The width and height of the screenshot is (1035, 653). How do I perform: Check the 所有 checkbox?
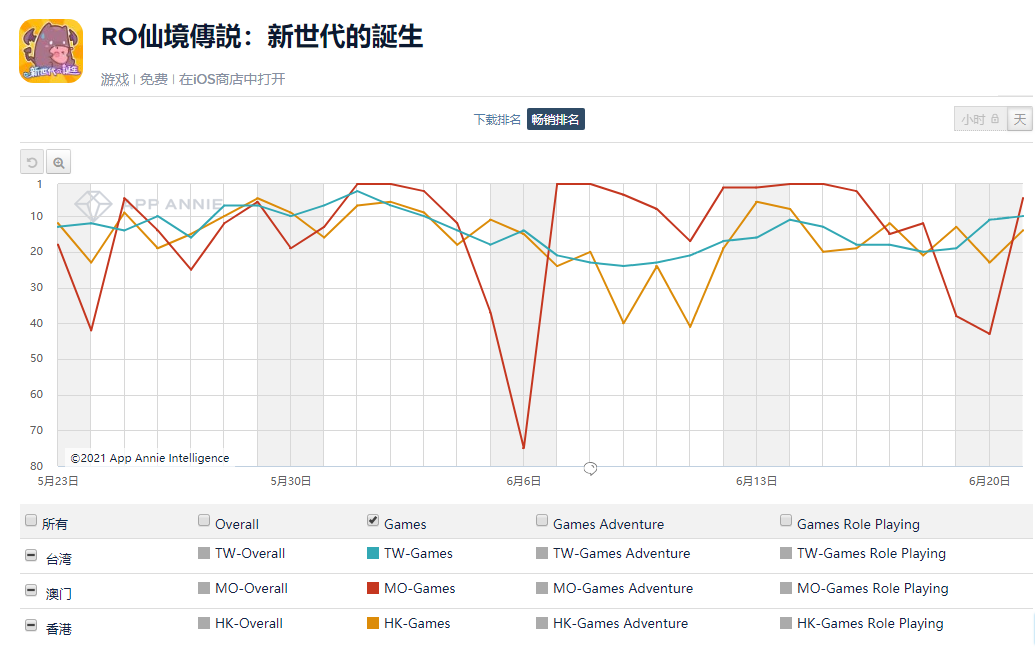click(31, 520)
